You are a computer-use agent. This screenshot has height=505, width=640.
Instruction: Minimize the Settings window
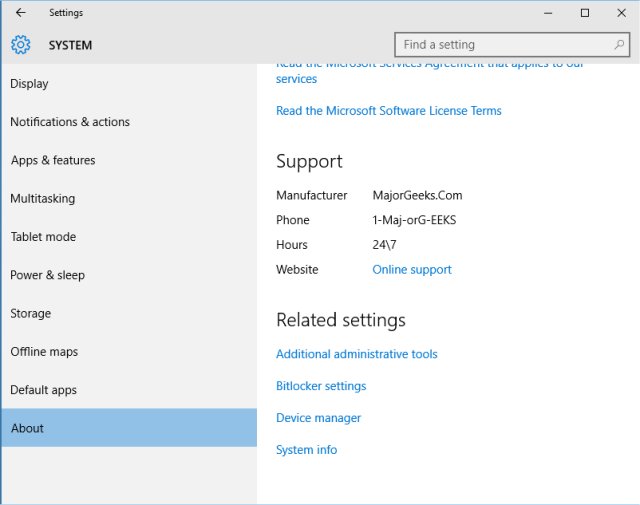point(548,13)
